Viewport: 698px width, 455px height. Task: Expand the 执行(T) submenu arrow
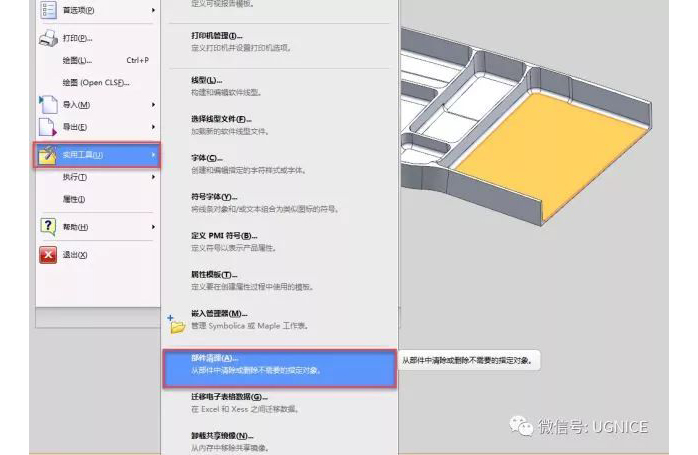tap(153, 177)
